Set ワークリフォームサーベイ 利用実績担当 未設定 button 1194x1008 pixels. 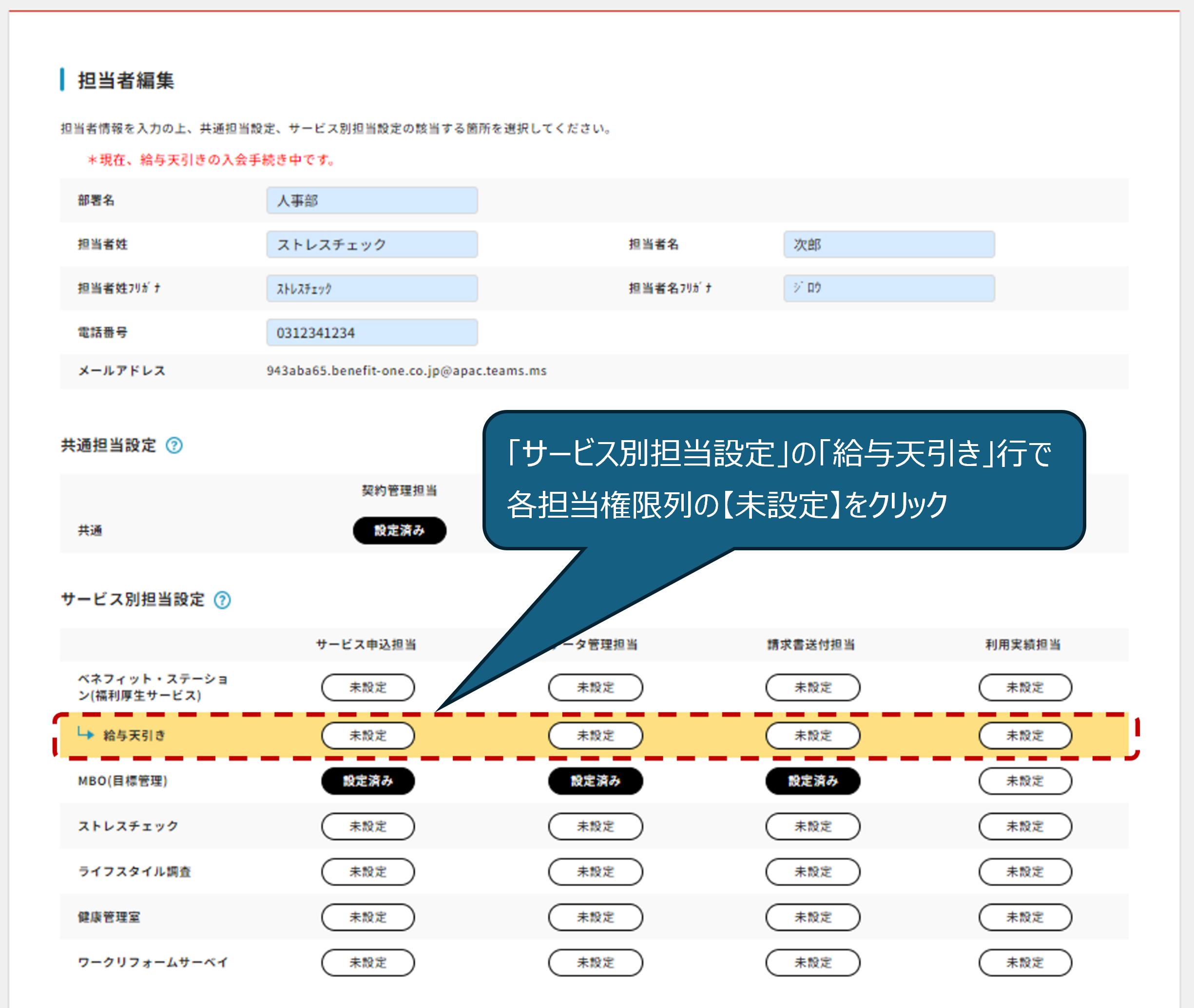coord(1025,962)
